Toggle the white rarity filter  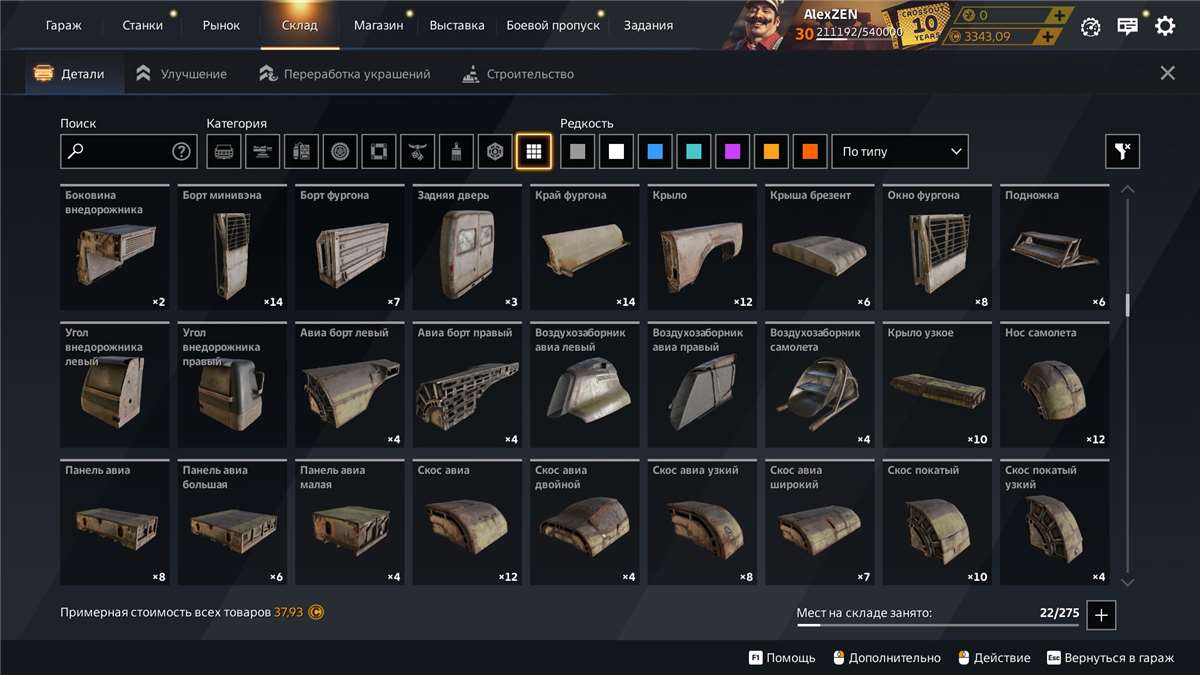(616, 152)
